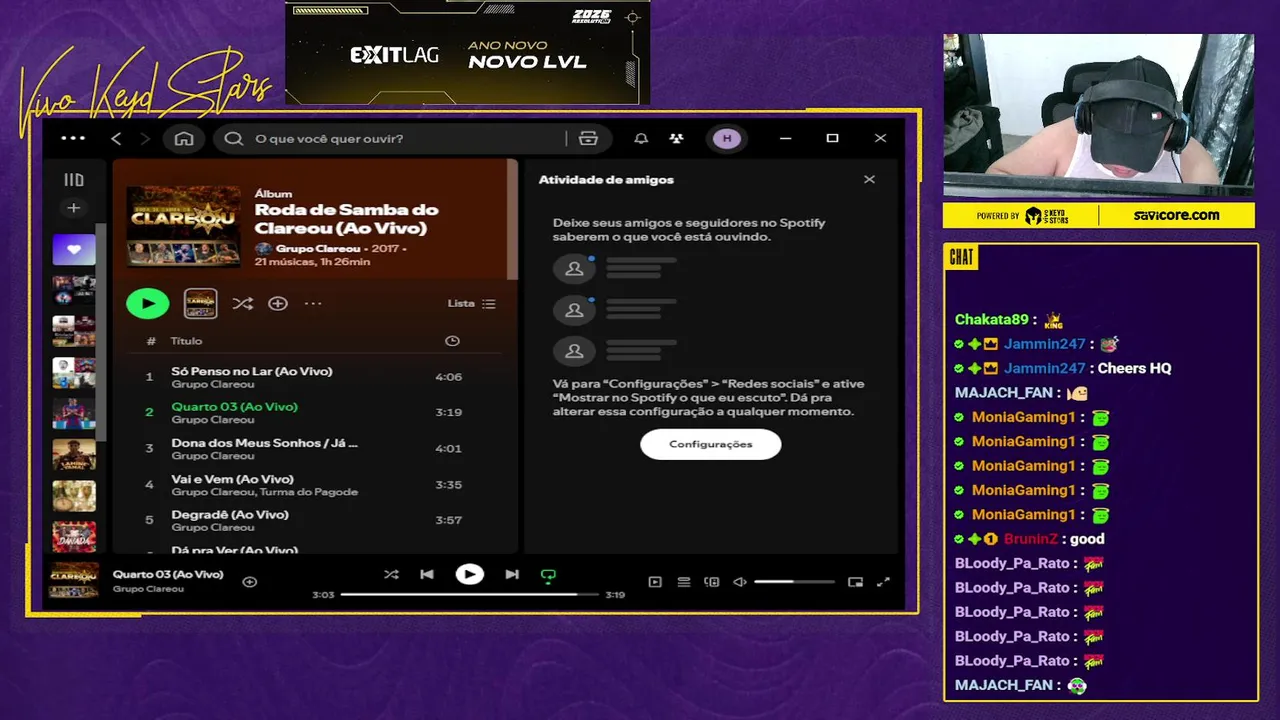Add the album to Your Library
This screenshot has height=720, width=1280.
(x=278, y=303)
